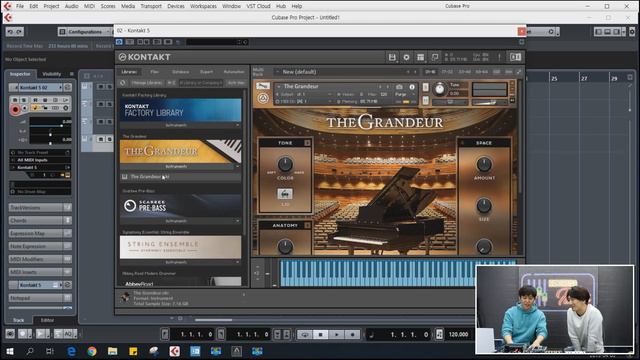
Task: Click the transport Record button
Action: pos(352,334)
